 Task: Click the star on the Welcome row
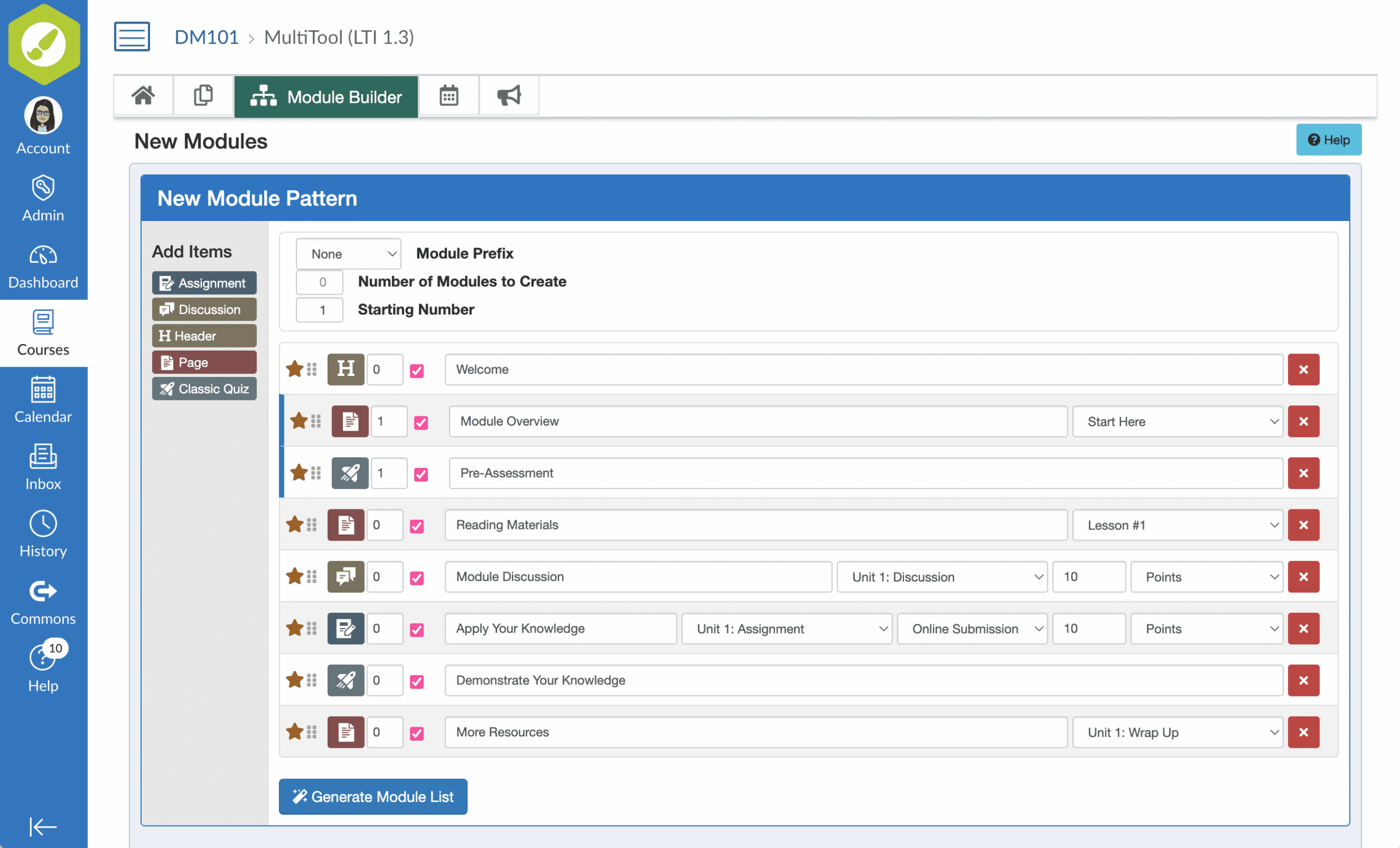[294, 369]
